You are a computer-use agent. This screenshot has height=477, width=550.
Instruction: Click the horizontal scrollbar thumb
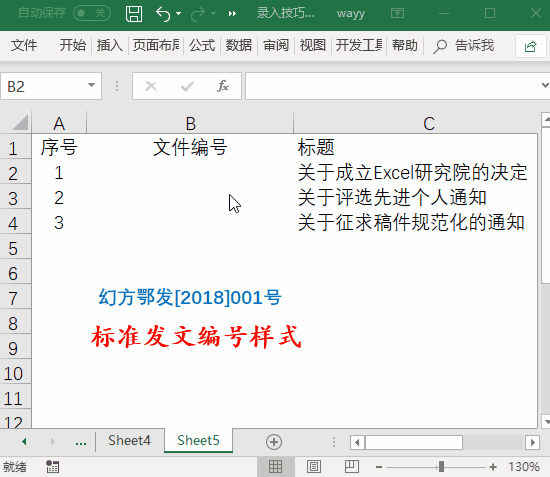click(414, 442)
